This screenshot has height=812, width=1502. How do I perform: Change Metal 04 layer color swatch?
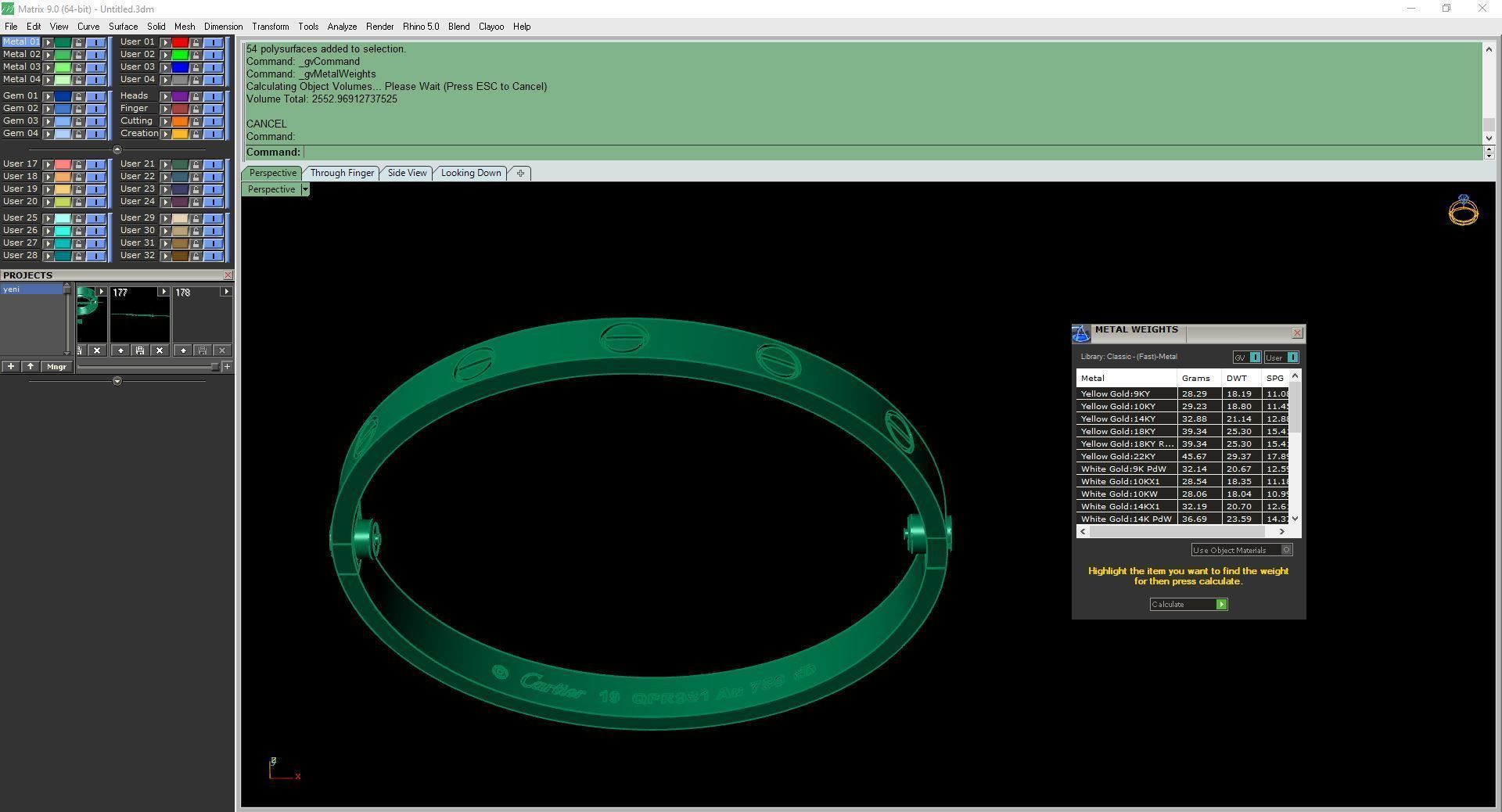63,80
